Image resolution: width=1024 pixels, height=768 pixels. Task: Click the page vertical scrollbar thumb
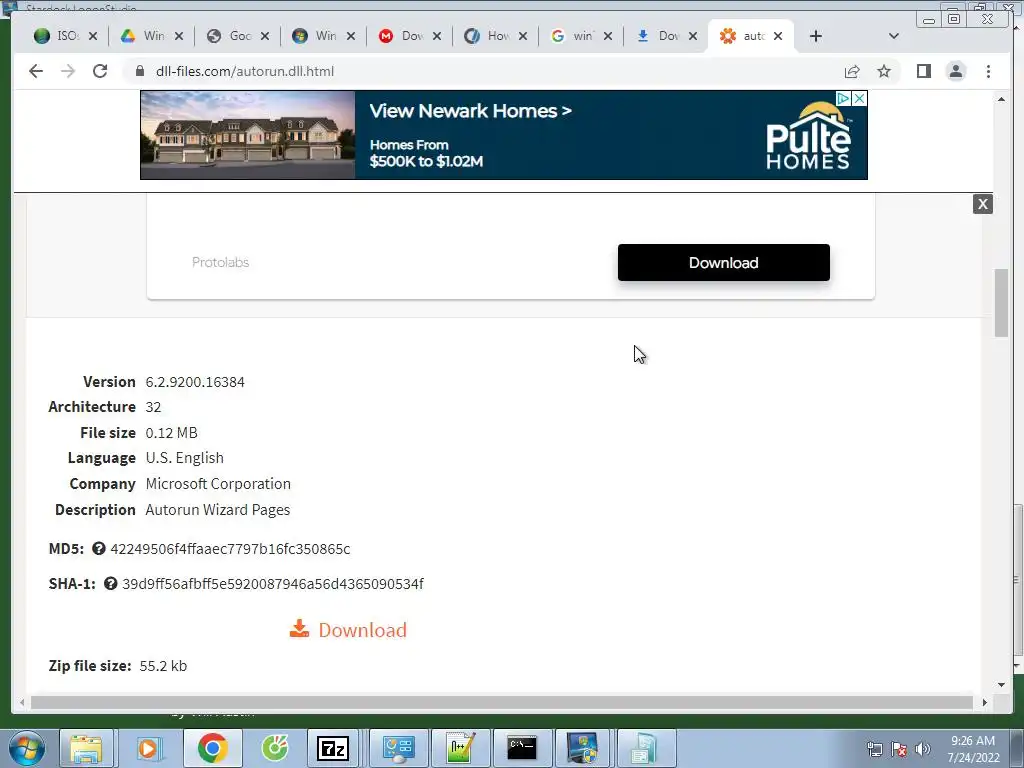pos(1001,302)
